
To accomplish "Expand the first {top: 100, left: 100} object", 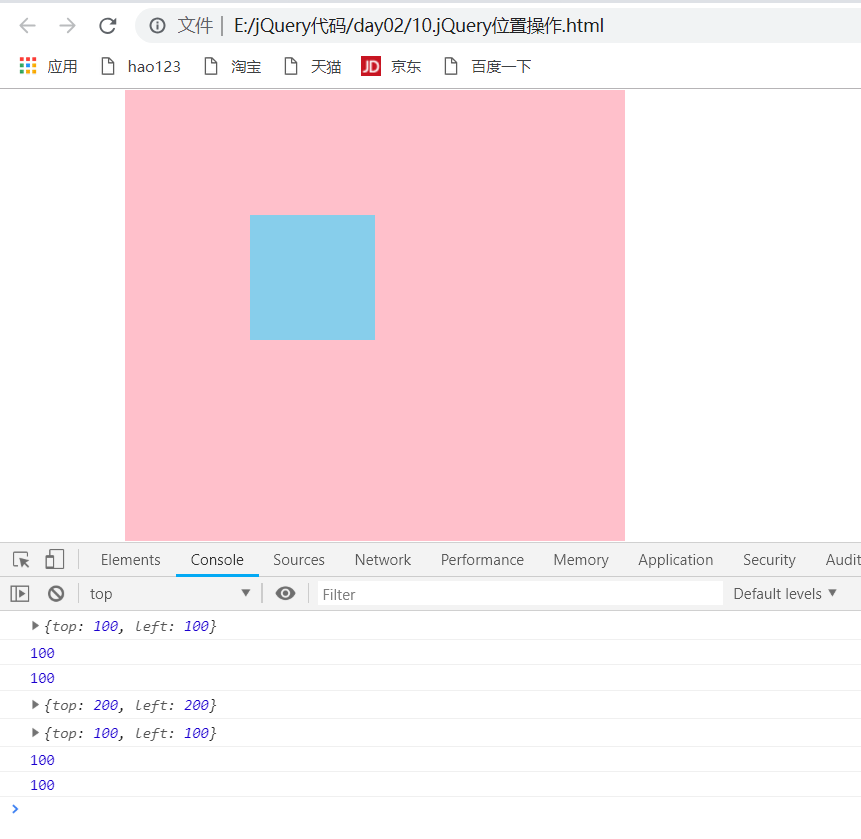I will coord(35,625).
